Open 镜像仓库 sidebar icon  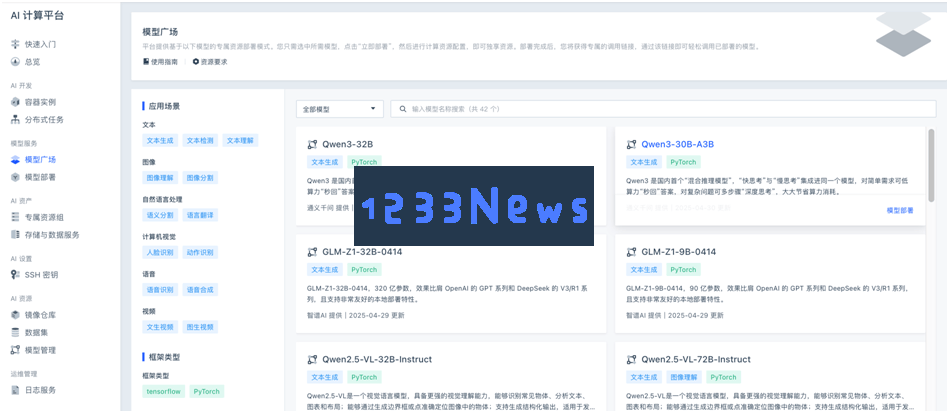point(16,315)
